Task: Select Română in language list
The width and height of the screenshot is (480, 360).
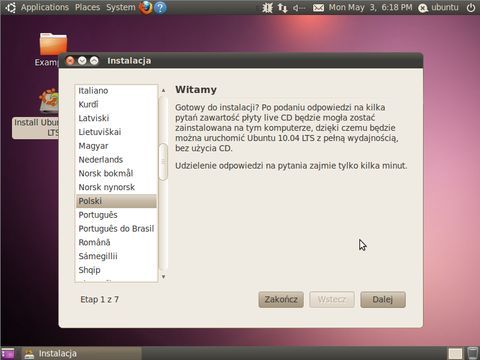Action: click(x=116, y=242)
